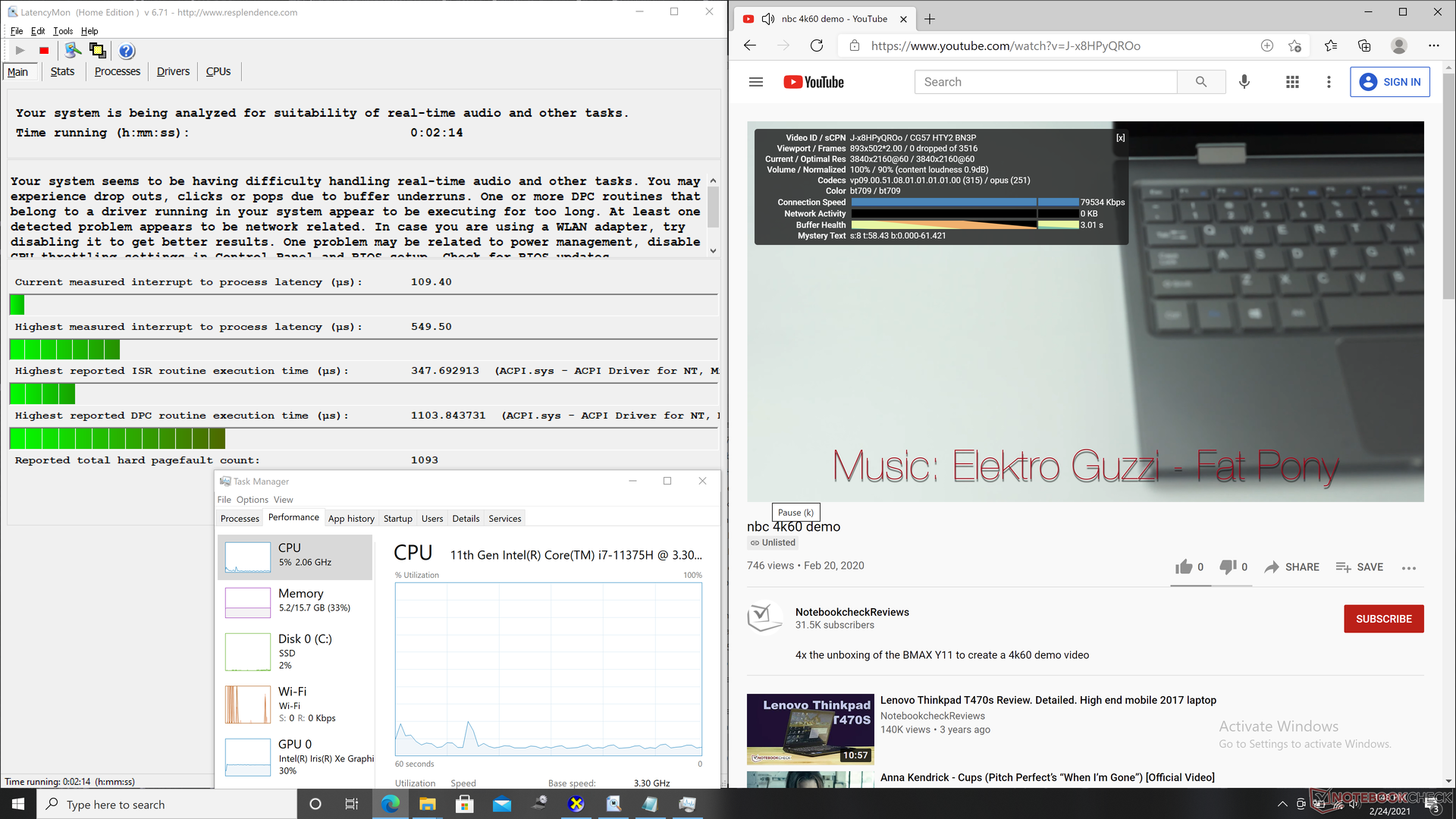Click LatencyMon window-stack icon in toolbar
The image size is (1456, 819).
click(x=97, y=51)
